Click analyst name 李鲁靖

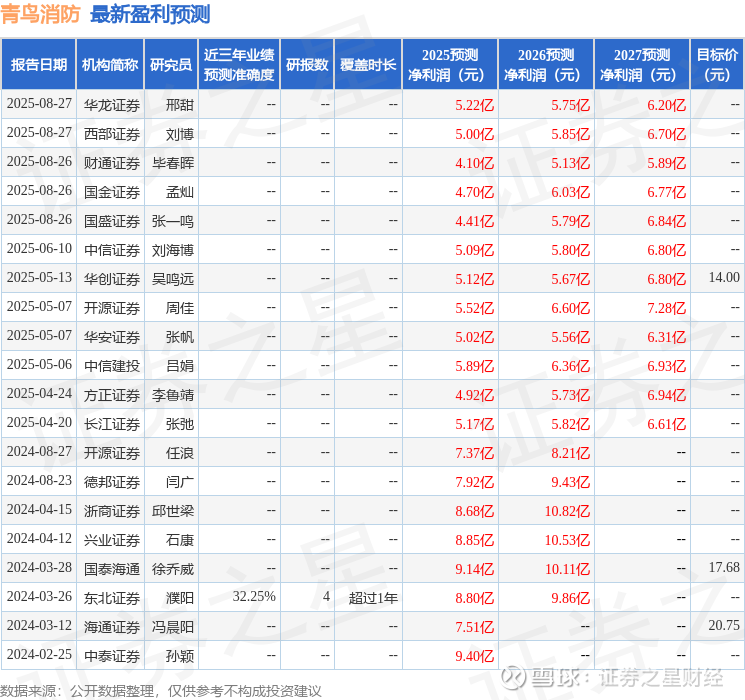173,395
